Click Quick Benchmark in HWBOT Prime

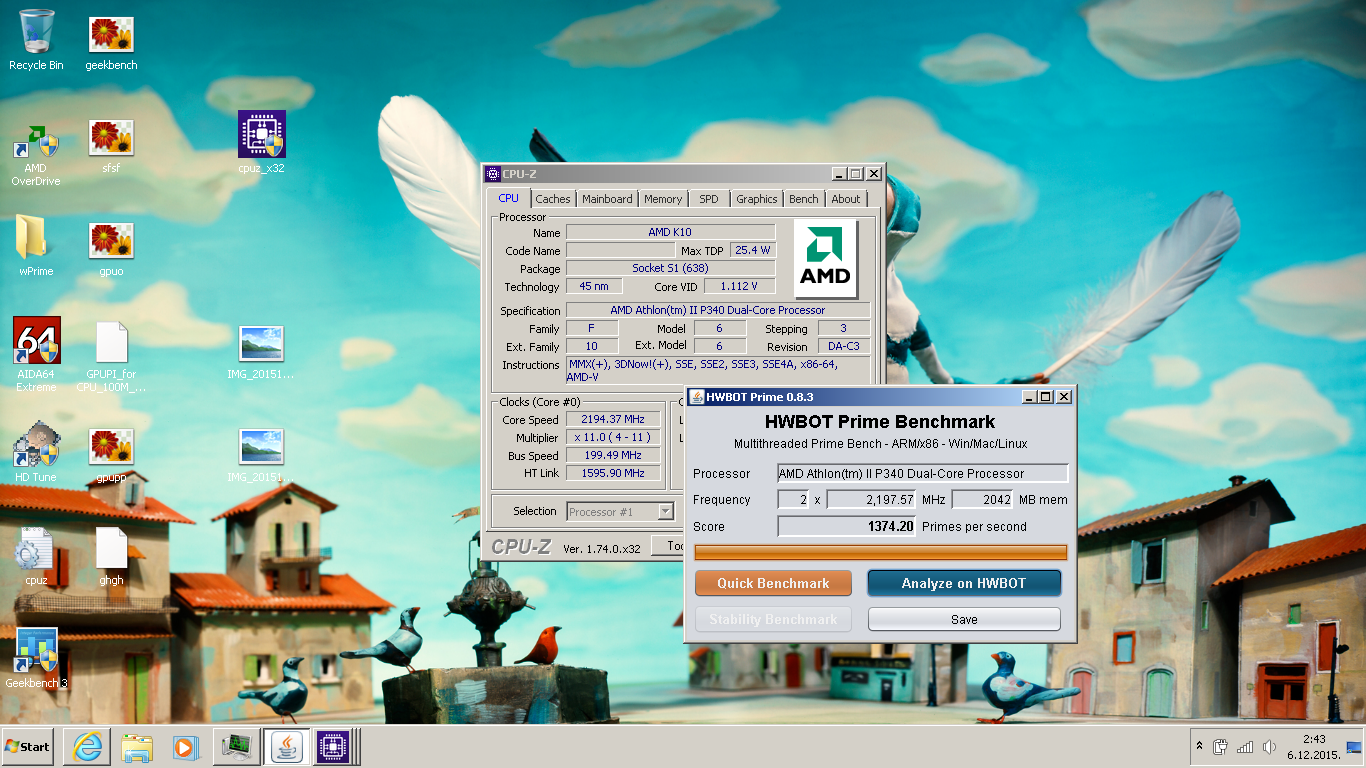click(x=773, y=583)
